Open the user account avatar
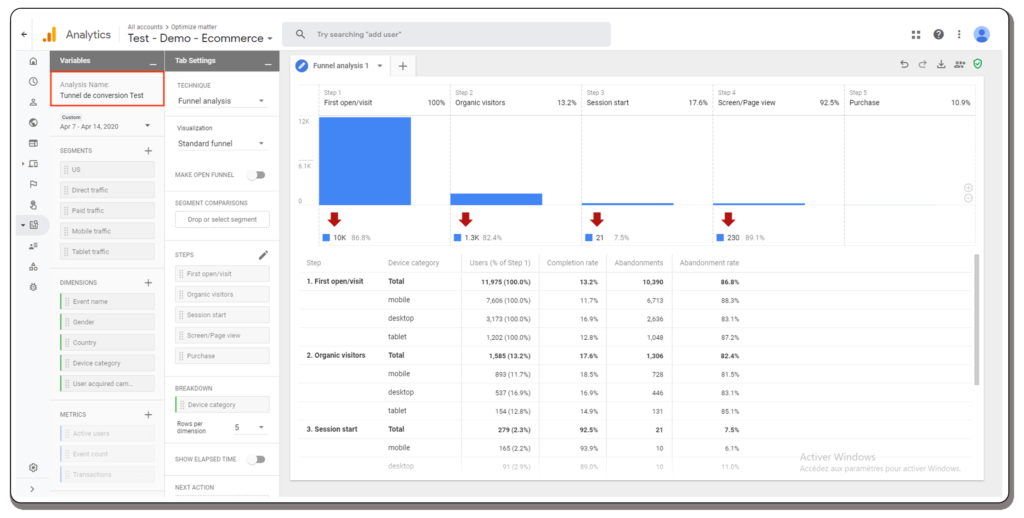The image size is (1024, 518). coord(981,35)
